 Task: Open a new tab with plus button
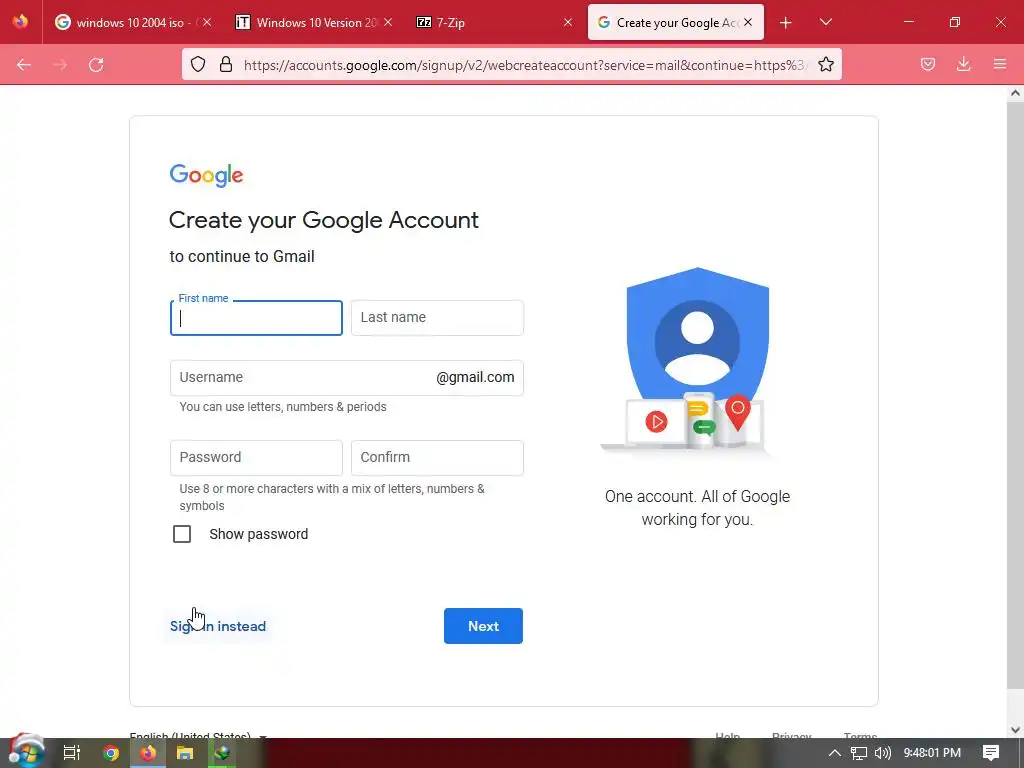[786, 23]
